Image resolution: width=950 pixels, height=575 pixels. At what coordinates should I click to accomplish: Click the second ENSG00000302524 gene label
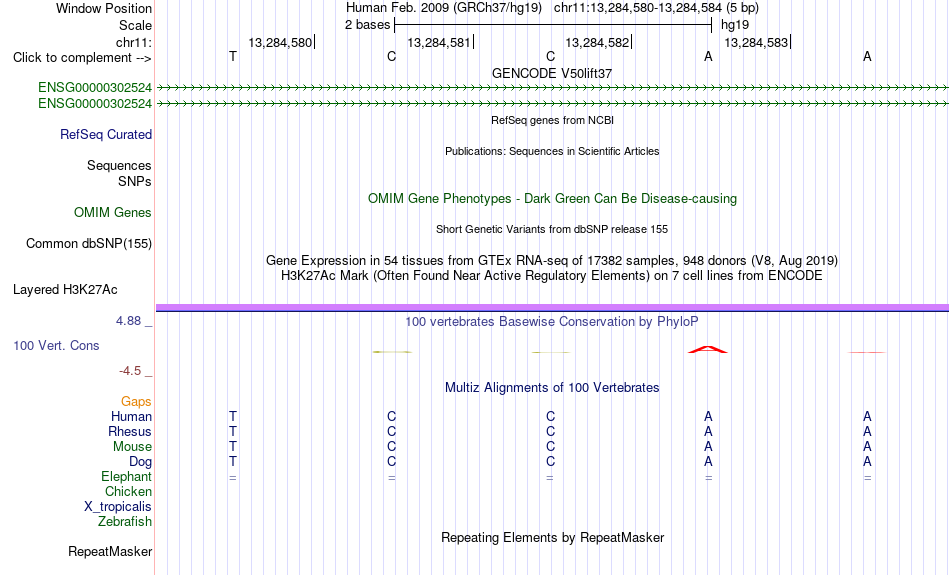pos(95,104)
